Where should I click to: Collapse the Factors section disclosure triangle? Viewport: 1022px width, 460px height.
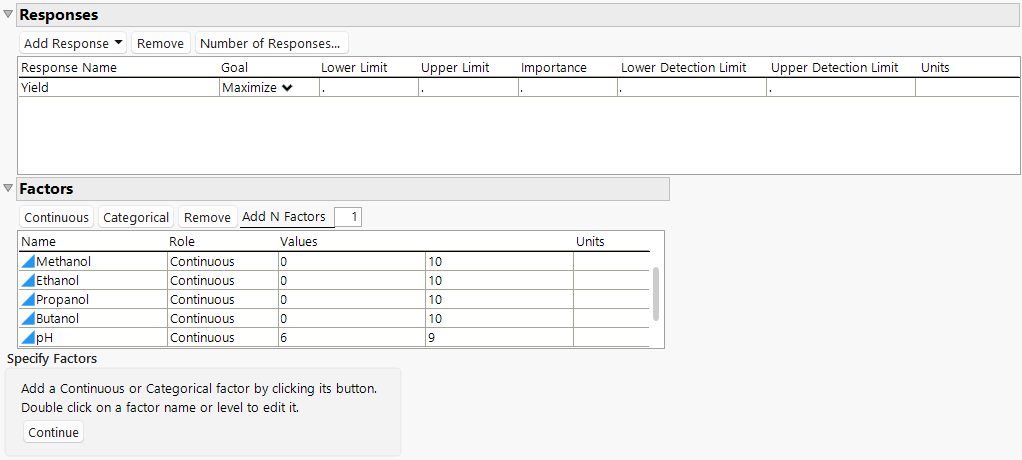click(x=8, y=189)
